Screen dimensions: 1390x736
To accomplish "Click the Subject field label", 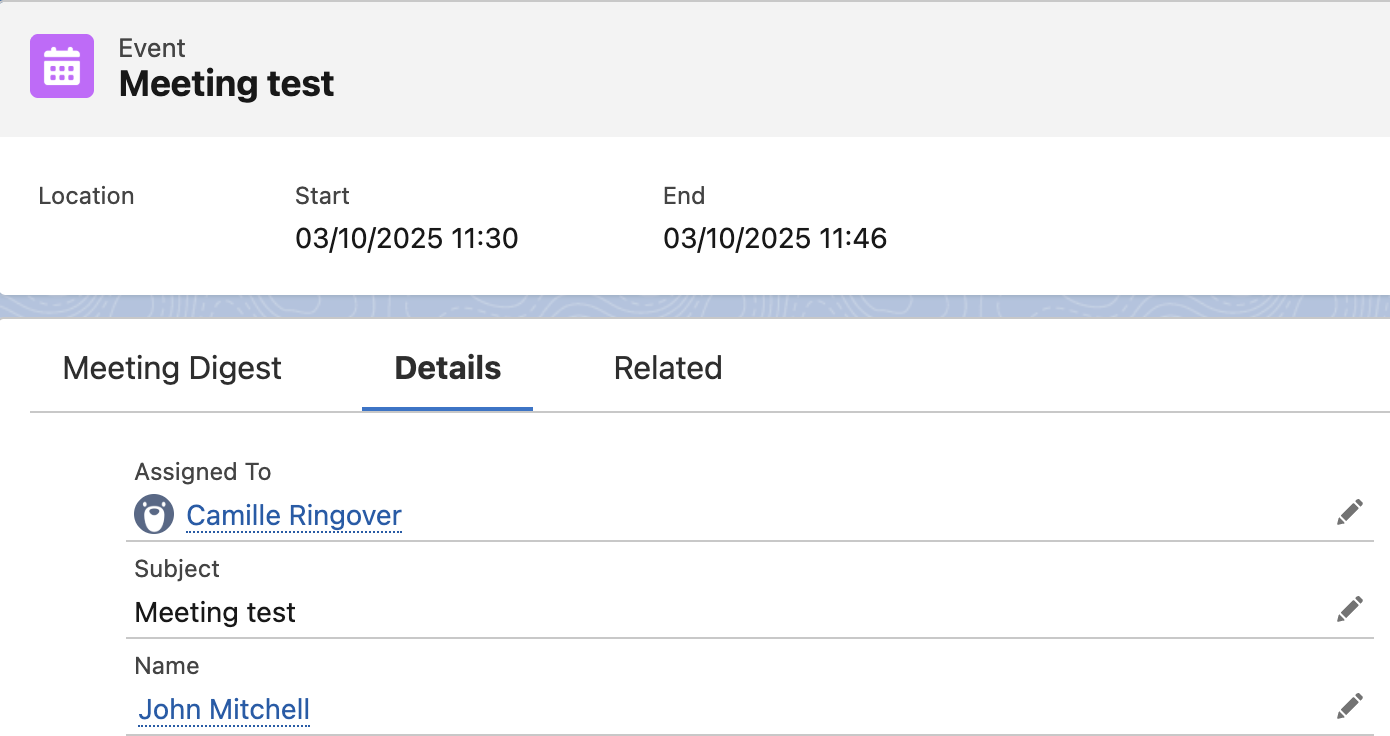I will [177, 569].
